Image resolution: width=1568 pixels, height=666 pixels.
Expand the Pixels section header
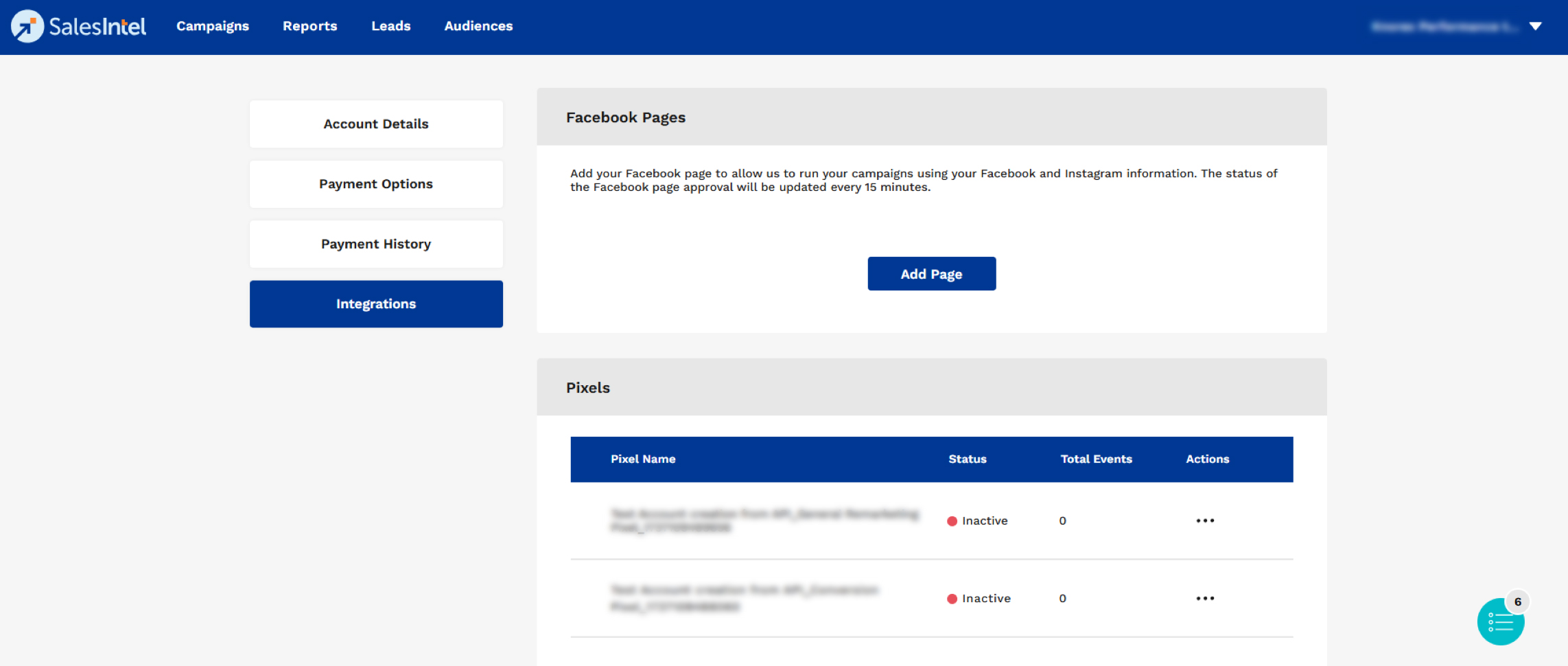(x=587, y=387)
